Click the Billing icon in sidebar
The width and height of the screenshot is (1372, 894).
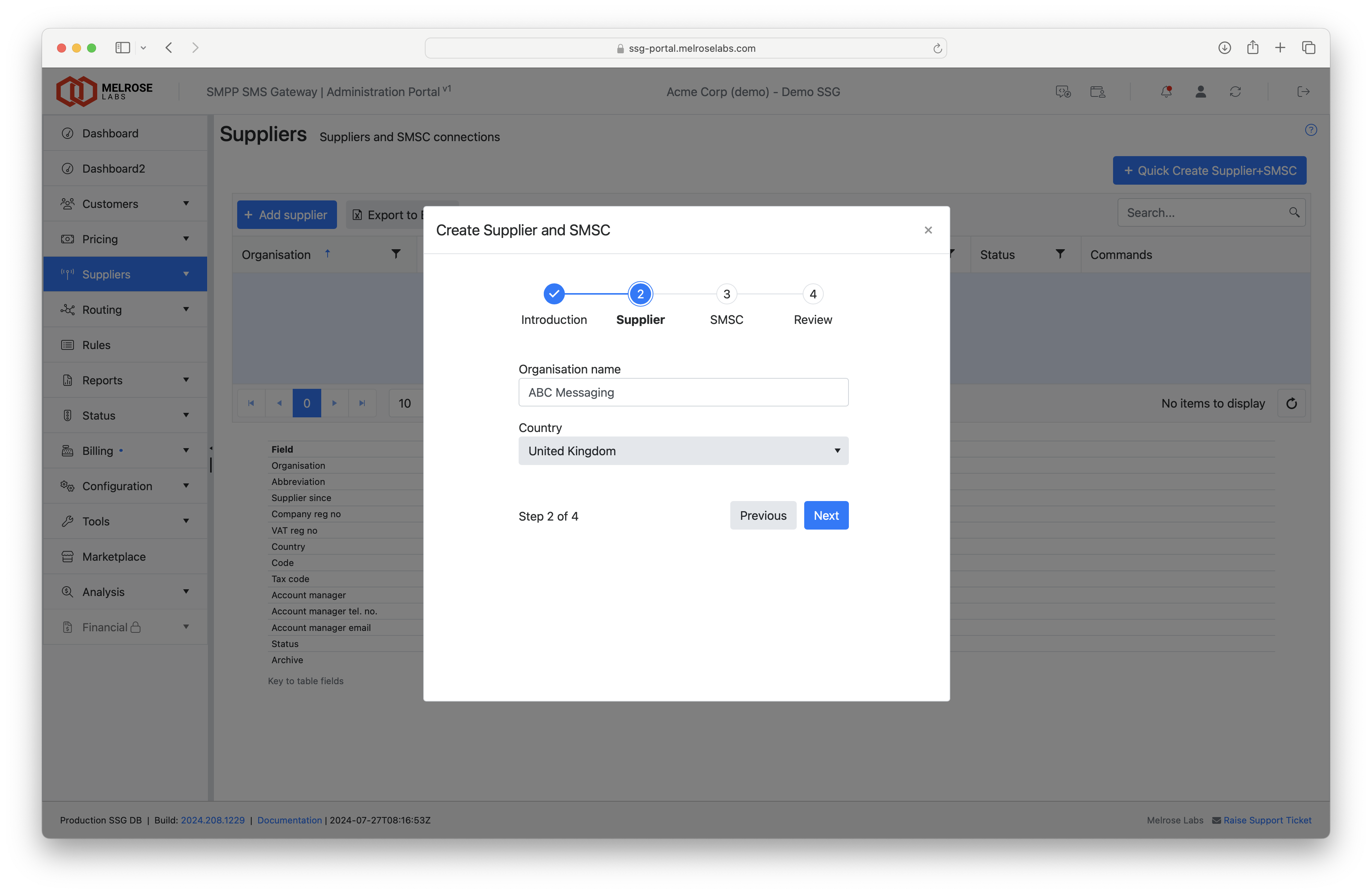click(67, 450)
